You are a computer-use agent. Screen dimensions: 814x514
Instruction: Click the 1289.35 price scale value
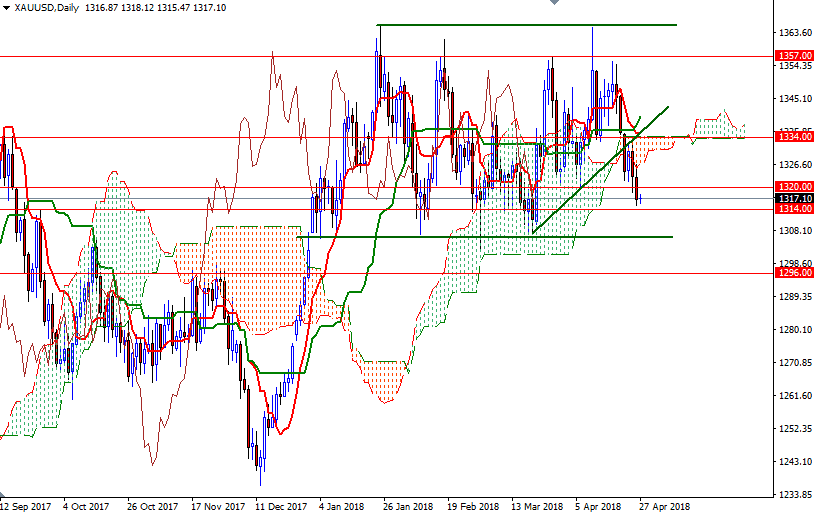pyautogui.click(x=795, y=296)
